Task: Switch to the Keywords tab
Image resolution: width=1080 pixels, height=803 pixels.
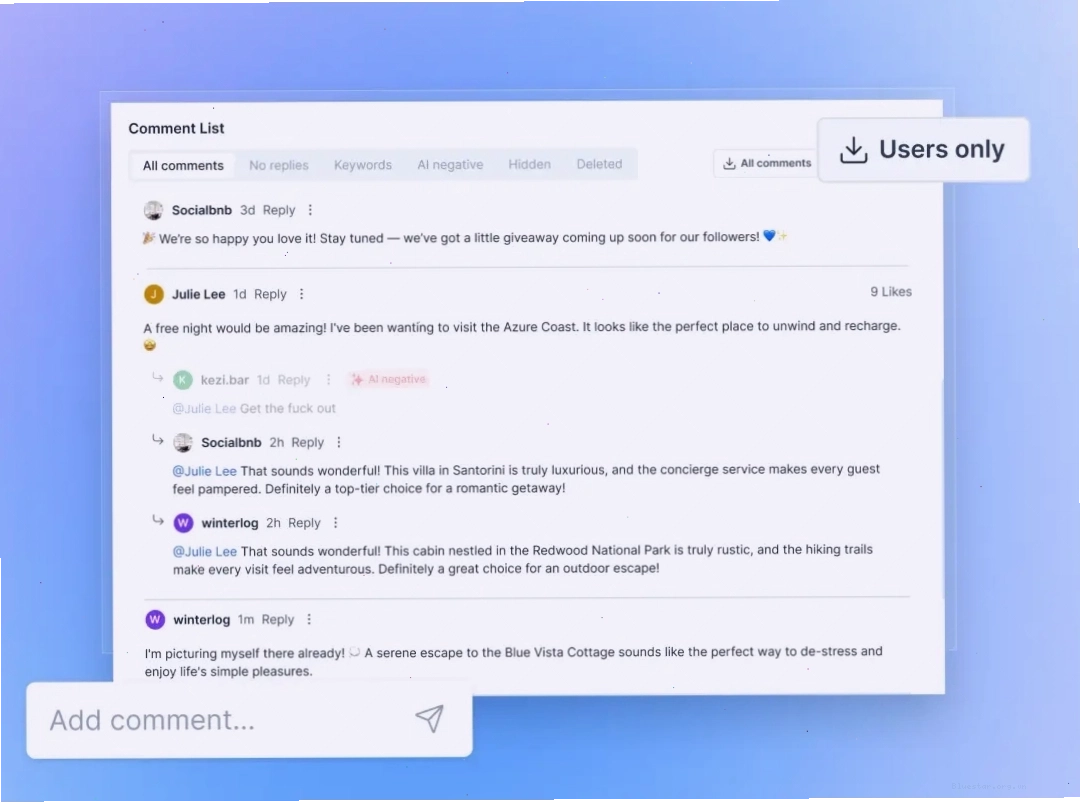Action: [363, 165]
